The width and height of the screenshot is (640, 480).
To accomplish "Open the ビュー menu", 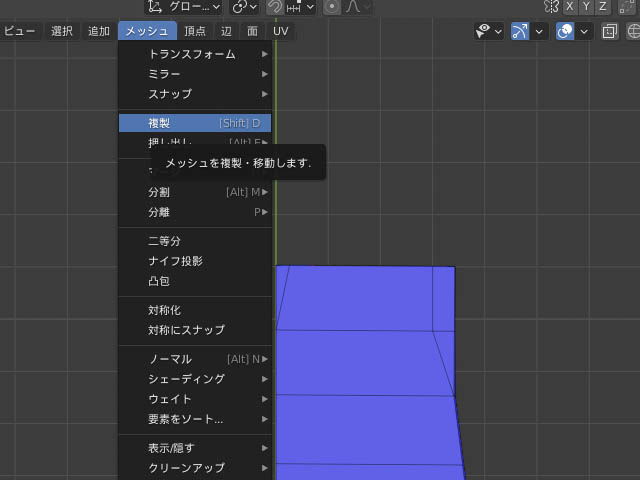I will coord(20,31).
